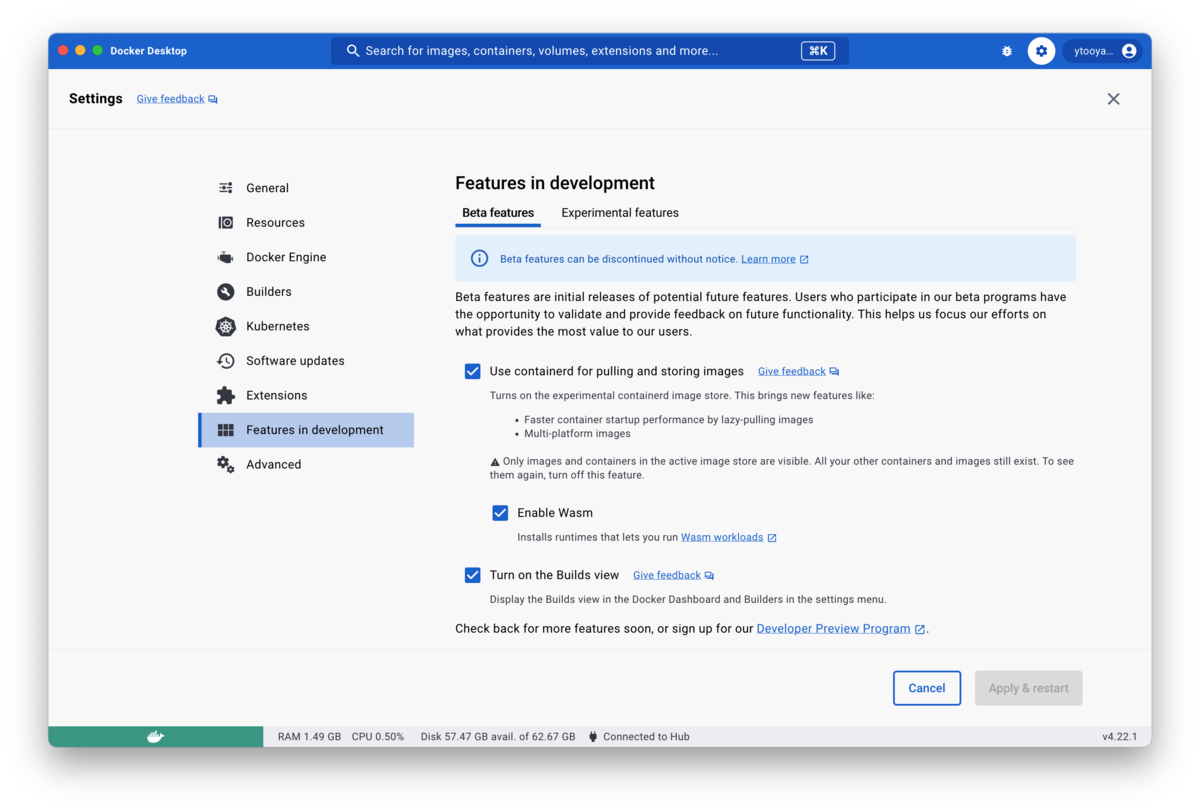Viewport: 1200px width, 811px height.
Task: Open Docker Engine settings section
Action: point(306,257)
